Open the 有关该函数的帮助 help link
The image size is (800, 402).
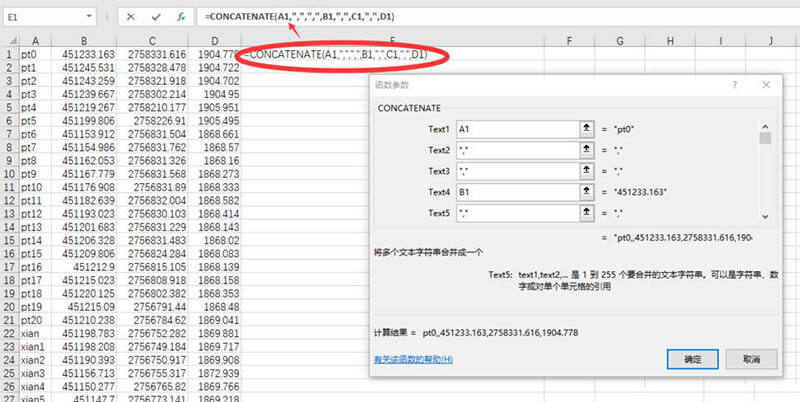413,360
